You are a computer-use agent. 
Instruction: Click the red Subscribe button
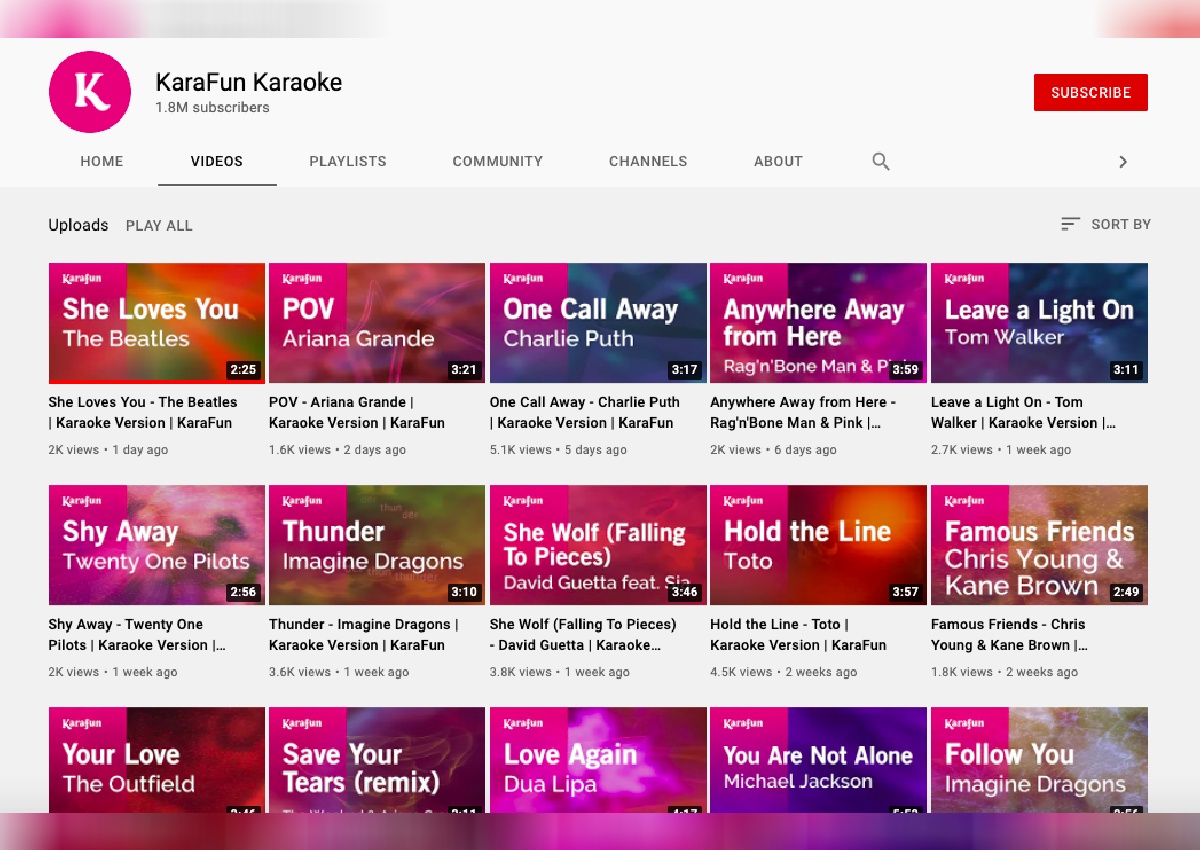[1091, 92]
